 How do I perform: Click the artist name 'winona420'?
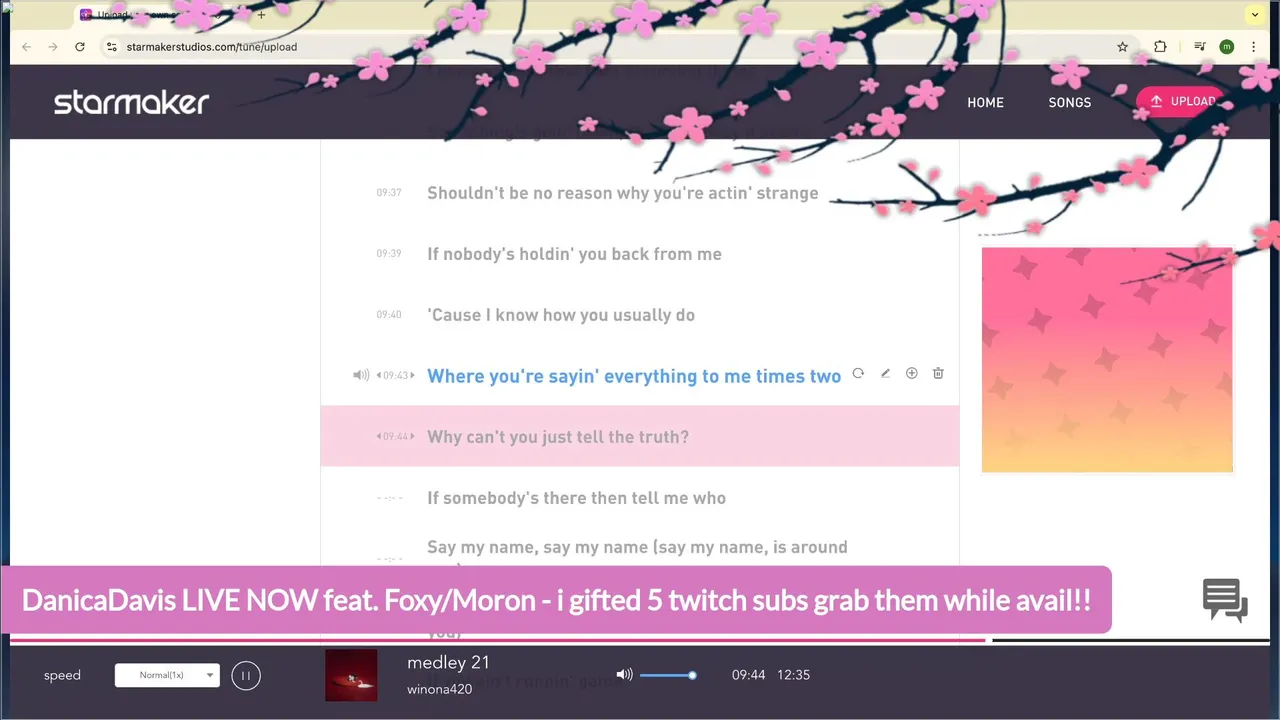point(439,689)
